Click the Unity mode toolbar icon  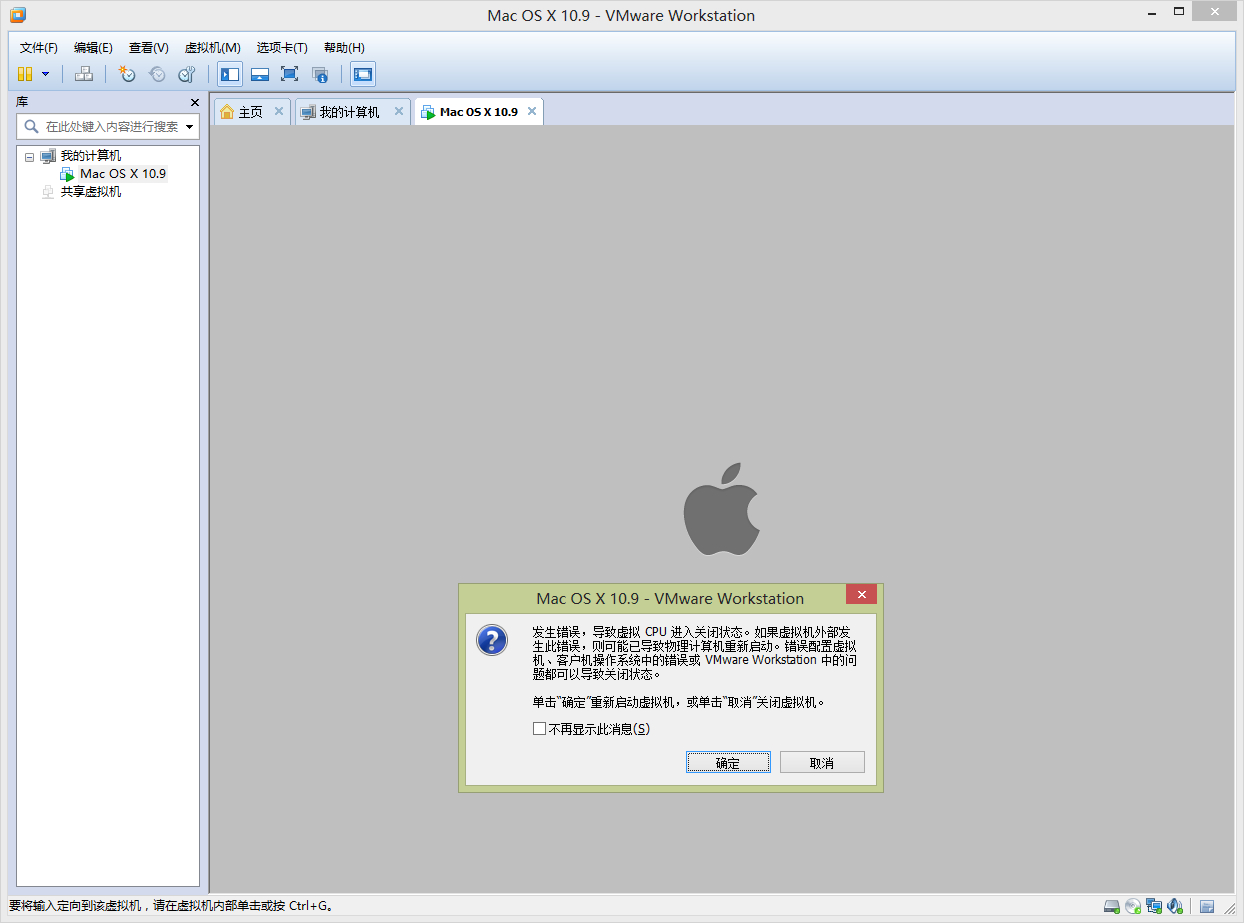320,74
